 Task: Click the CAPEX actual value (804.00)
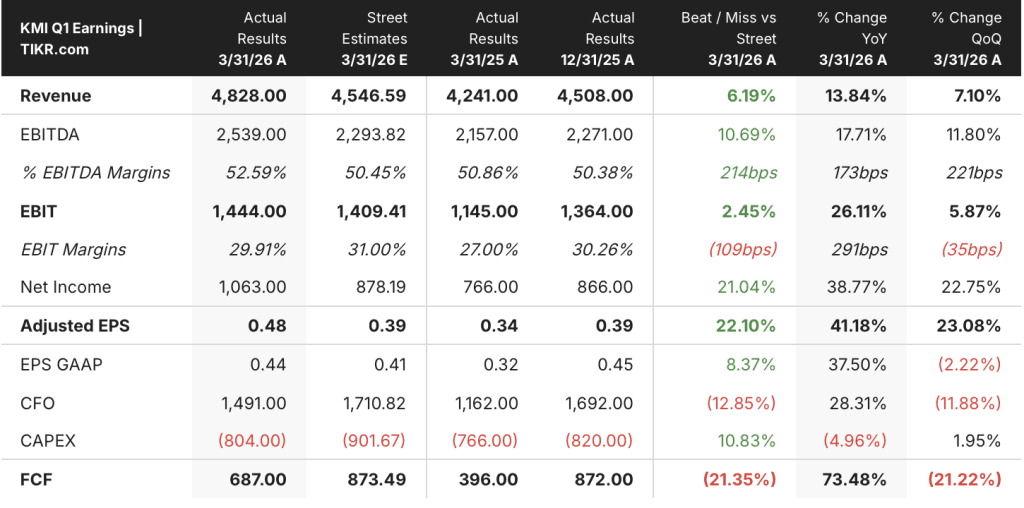[x=251, y=441]
